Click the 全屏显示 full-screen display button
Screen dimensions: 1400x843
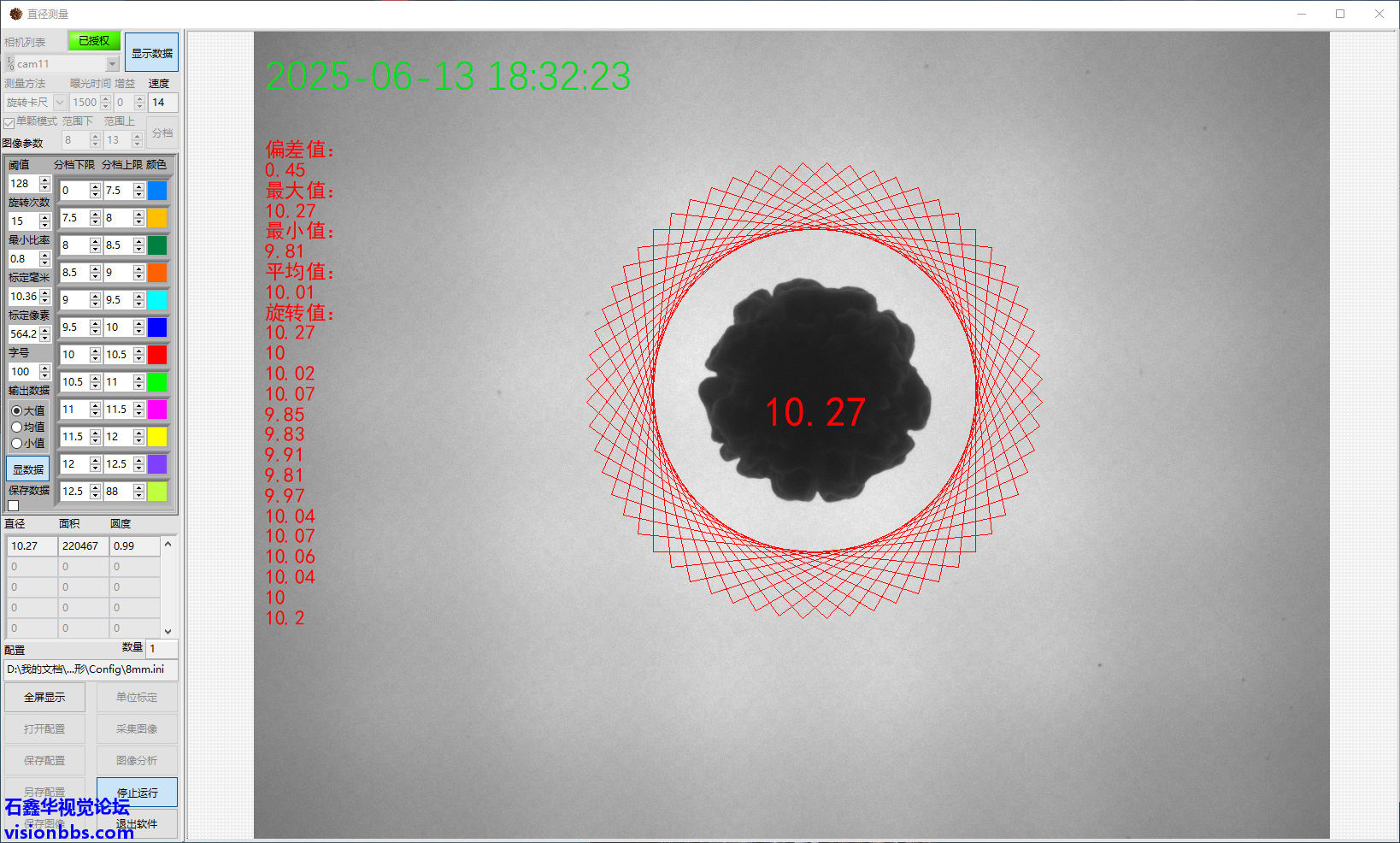(x=44, y=697)
